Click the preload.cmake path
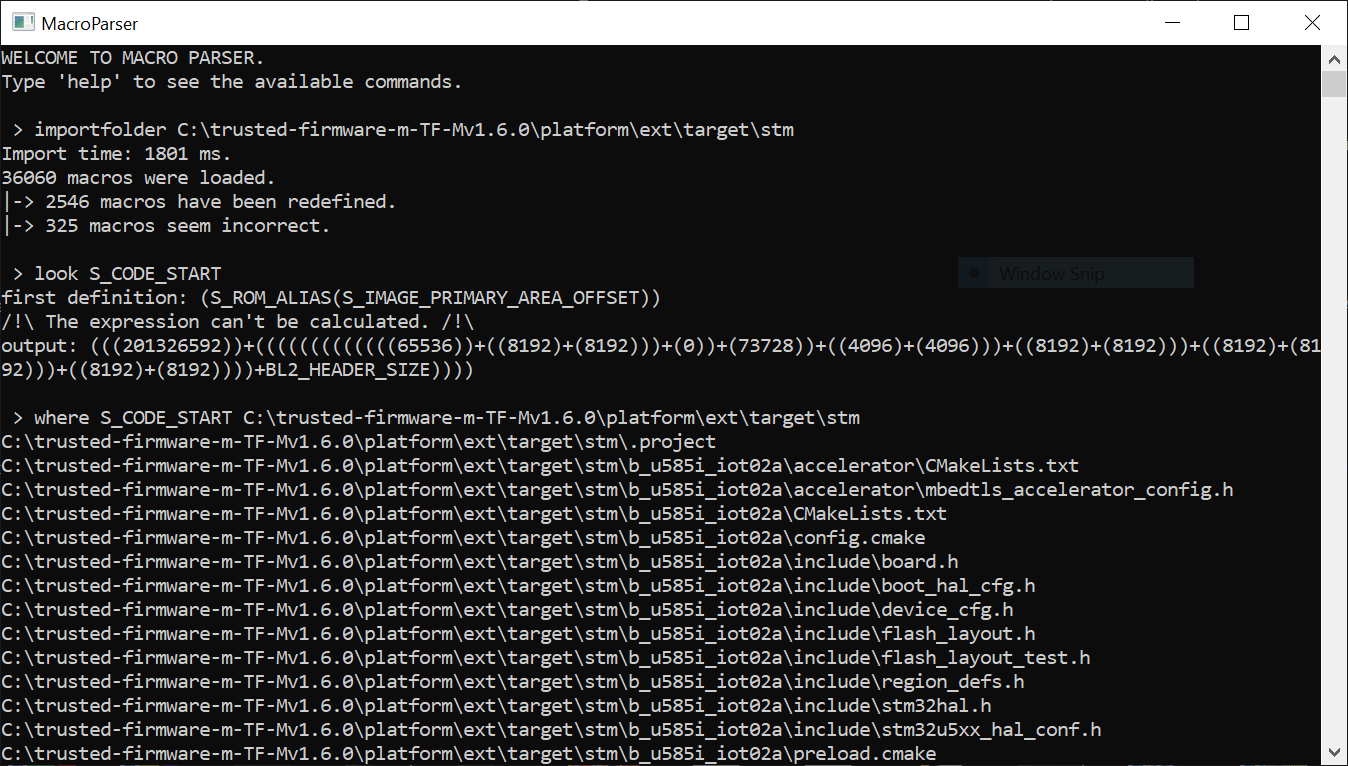 (x=469, y=754)
